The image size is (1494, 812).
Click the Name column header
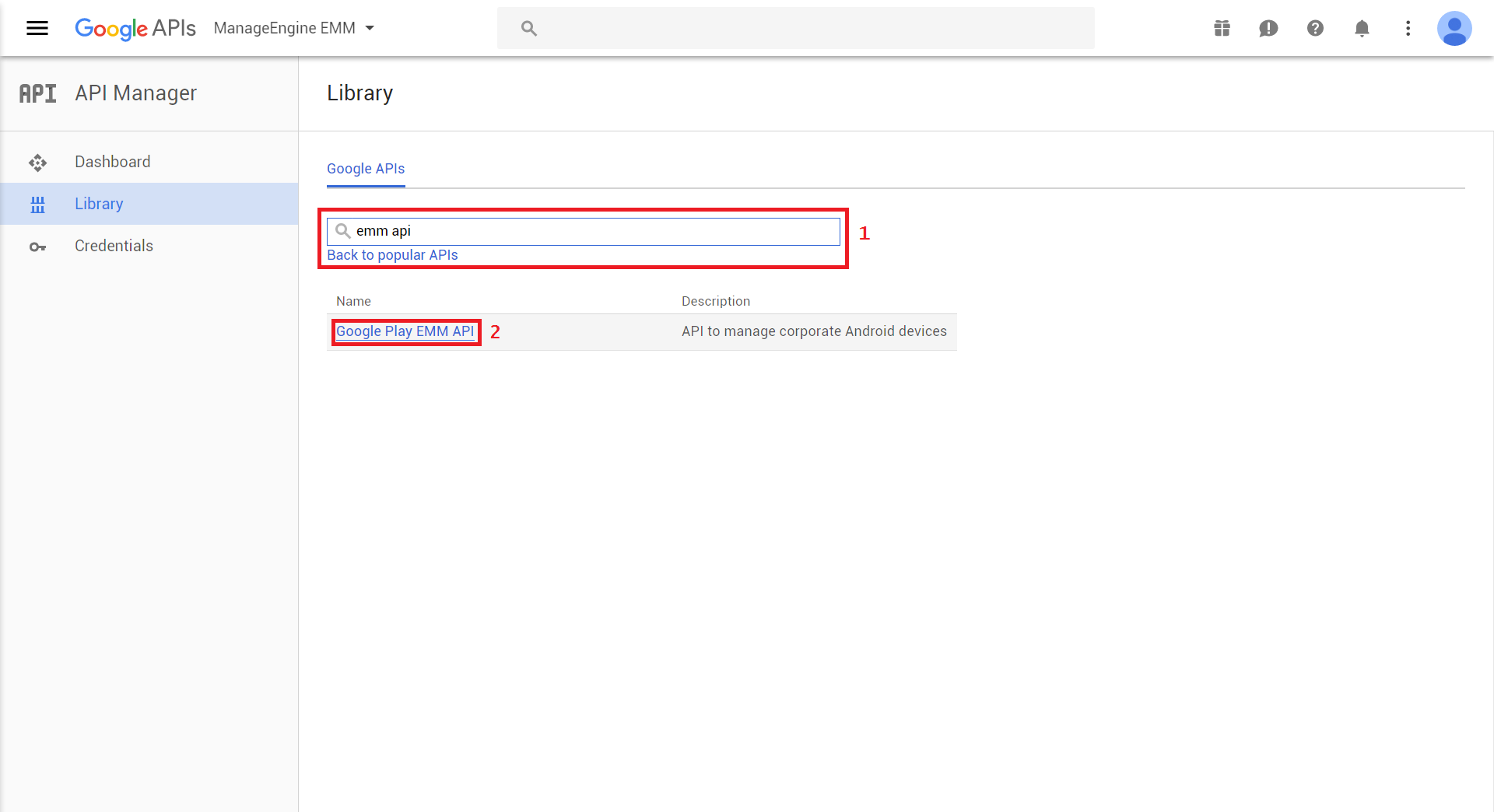coord(353,301)
